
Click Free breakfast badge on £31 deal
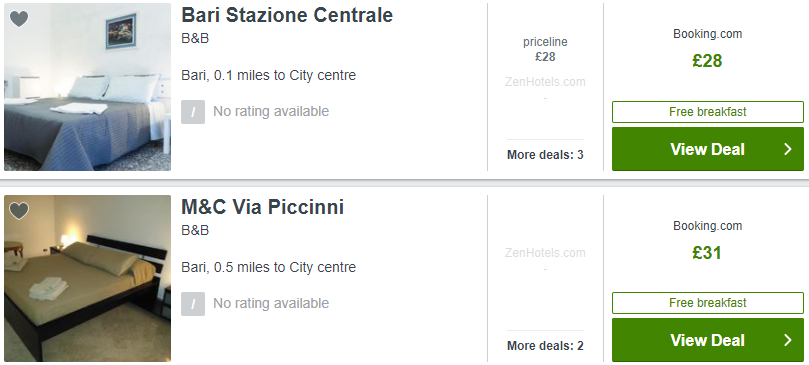click(x=708, y=303)
